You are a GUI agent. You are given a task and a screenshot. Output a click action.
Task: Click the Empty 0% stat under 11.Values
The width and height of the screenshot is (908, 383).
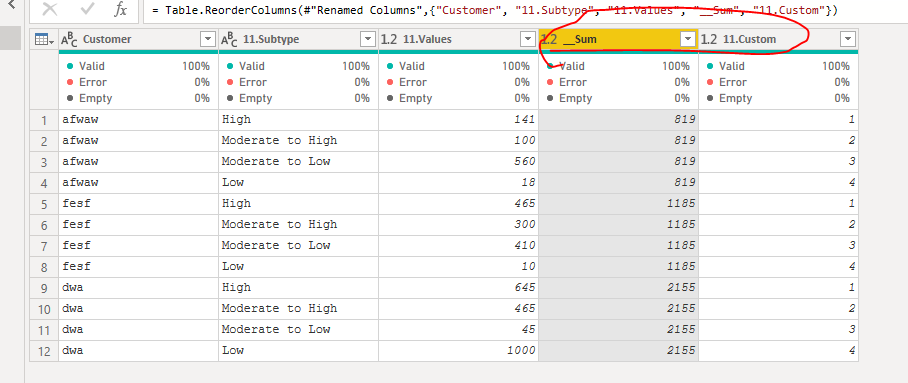(458, 99)
